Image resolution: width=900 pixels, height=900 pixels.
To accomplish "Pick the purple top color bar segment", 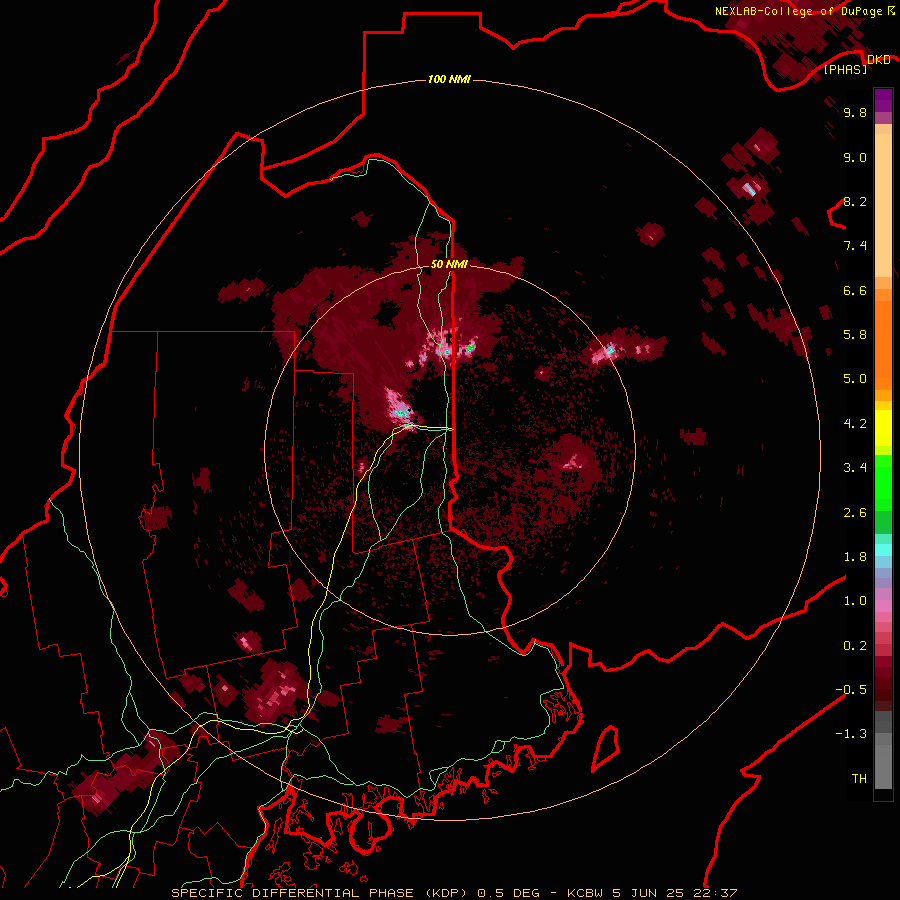I will (883, 100).
